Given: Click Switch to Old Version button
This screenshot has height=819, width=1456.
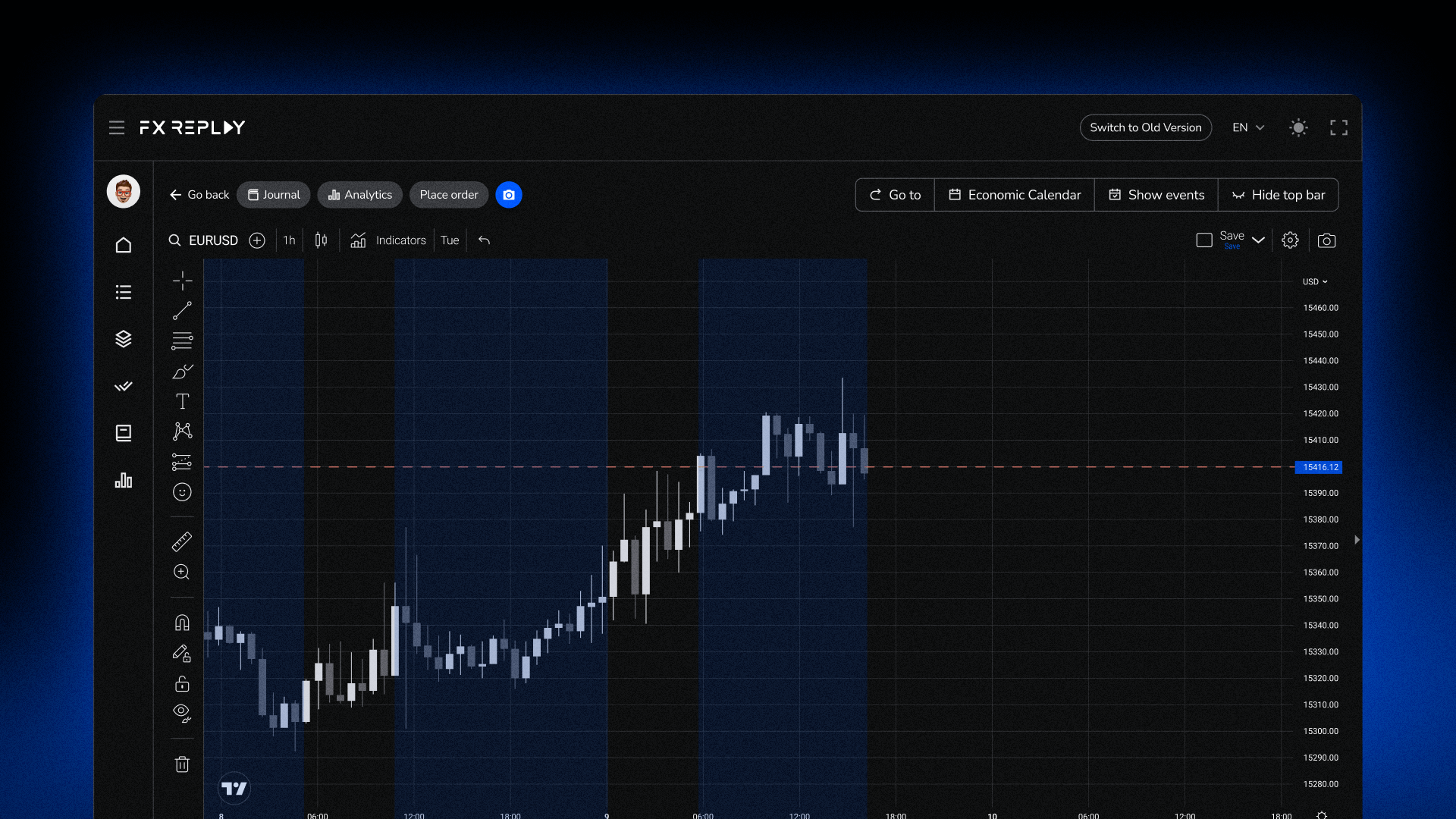Looking at the screenshot, I should click(x=1145, y=127).
